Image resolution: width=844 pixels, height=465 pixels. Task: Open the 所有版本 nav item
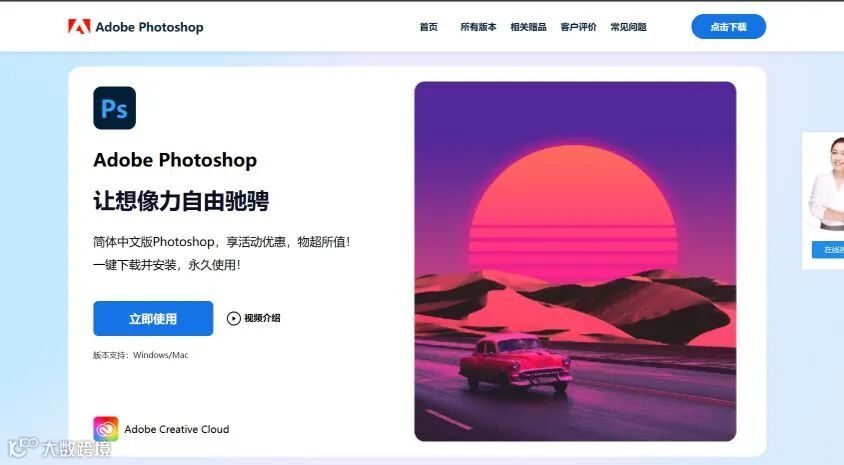point(478,27)
